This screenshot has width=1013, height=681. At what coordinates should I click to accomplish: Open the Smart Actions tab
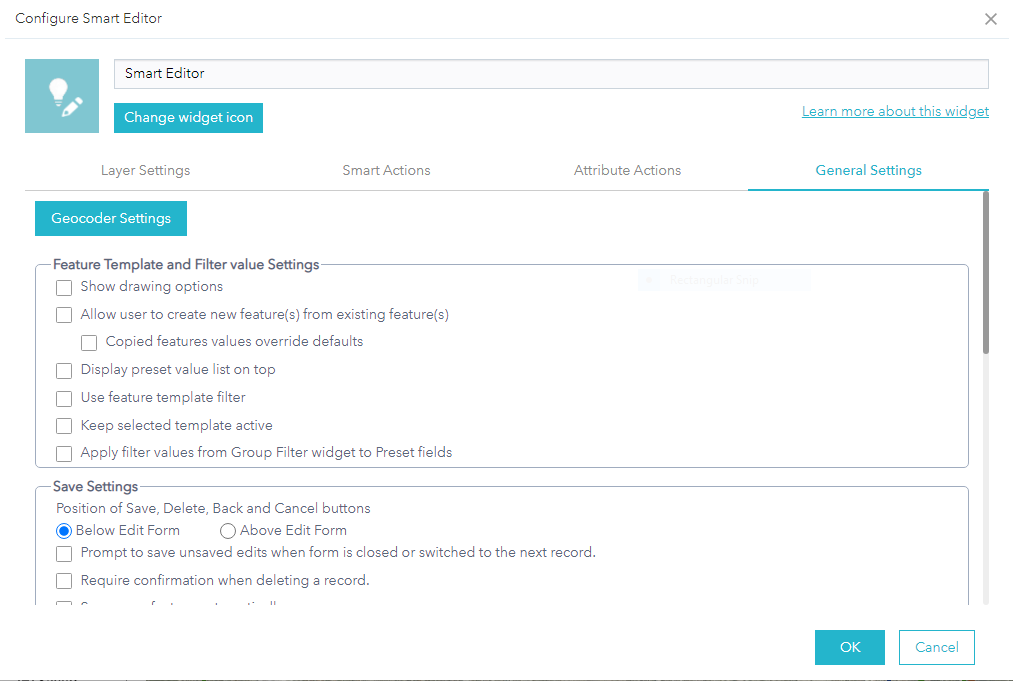click(386, 170)
